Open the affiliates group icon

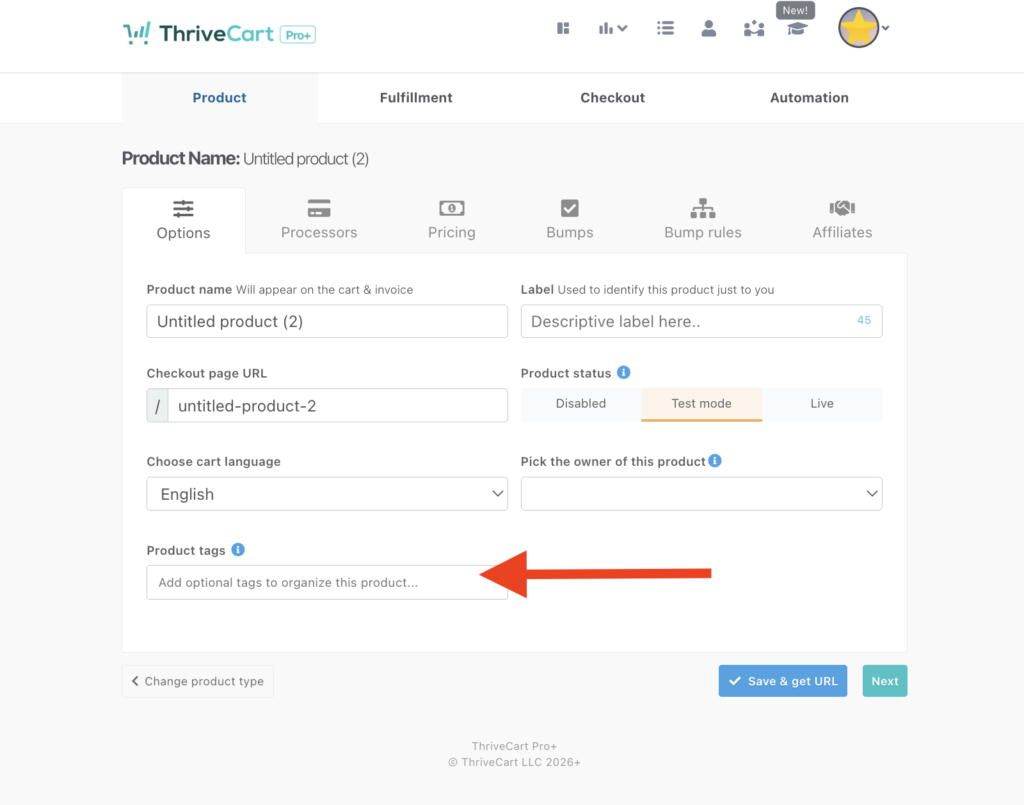[753, 29]
